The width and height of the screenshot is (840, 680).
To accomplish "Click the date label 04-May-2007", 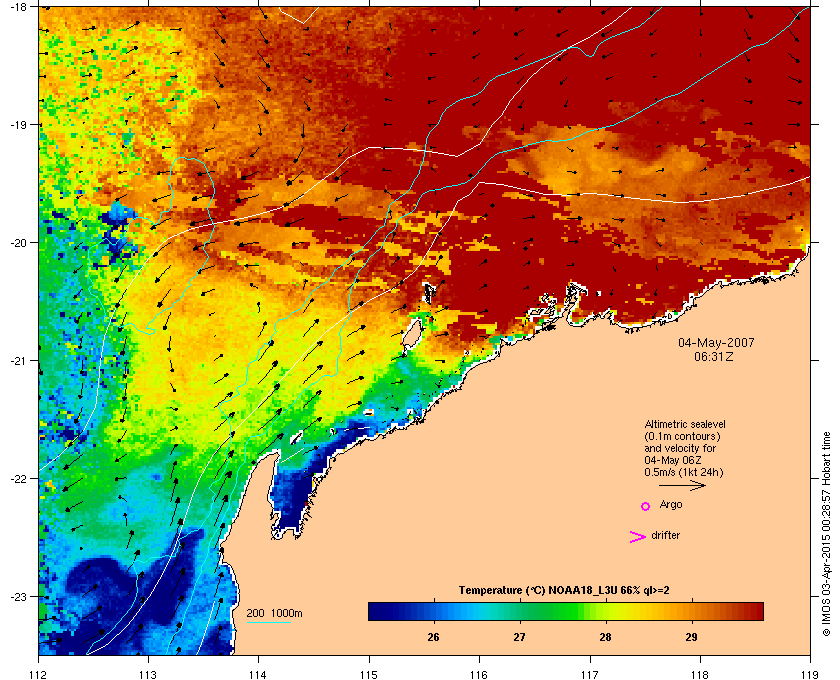I will click(716, 342).
